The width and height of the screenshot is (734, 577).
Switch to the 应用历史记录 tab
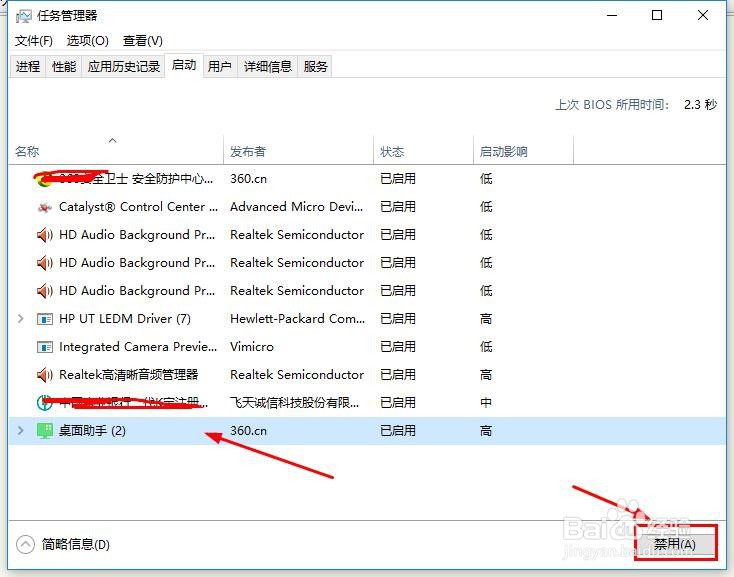coord(124,66)
